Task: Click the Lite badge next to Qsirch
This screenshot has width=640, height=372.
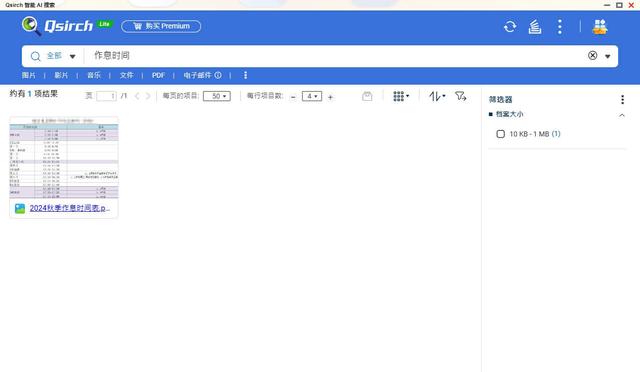Action: click(x=104, y=24)
